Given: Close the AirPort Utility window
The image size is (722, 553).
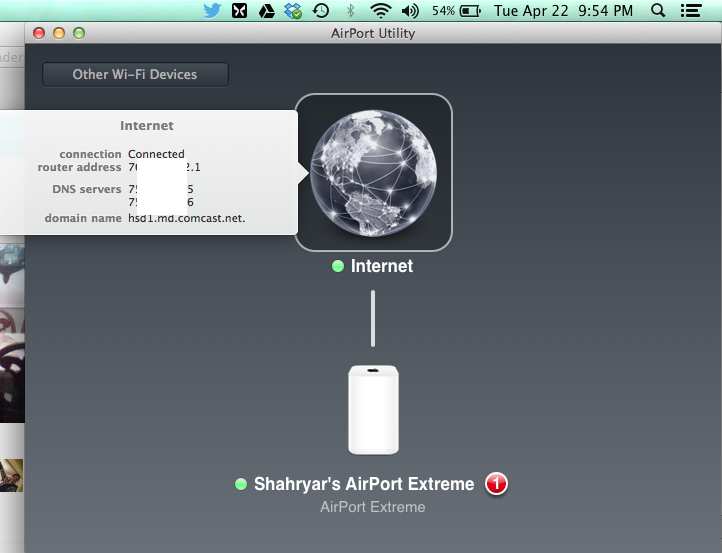Looking at the screenshot, I should [x=39, y=33].
